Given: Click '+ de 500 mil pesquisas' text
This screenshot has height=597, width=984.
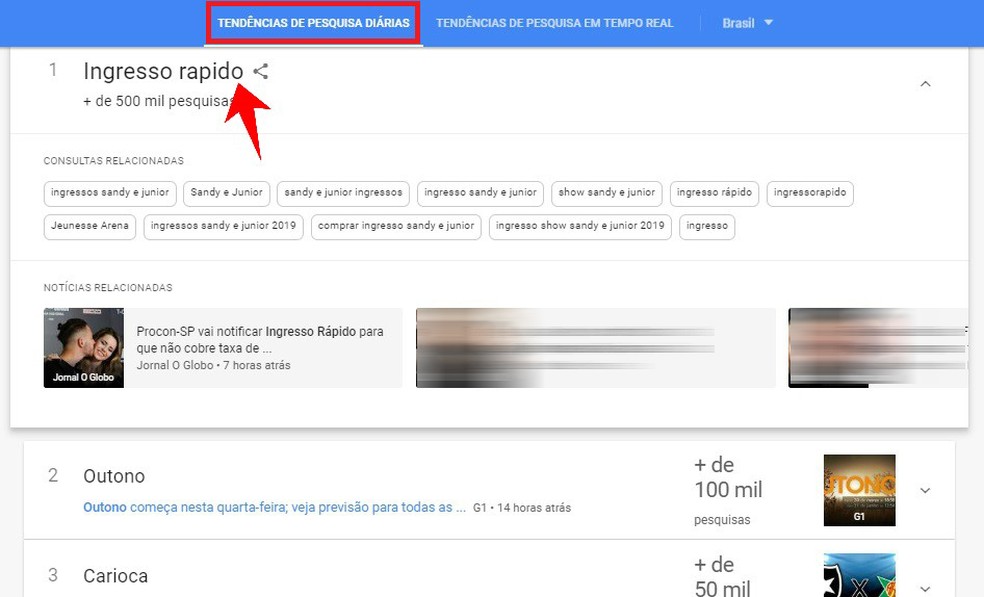Looking at the screenshot, I should click(159, 101).
